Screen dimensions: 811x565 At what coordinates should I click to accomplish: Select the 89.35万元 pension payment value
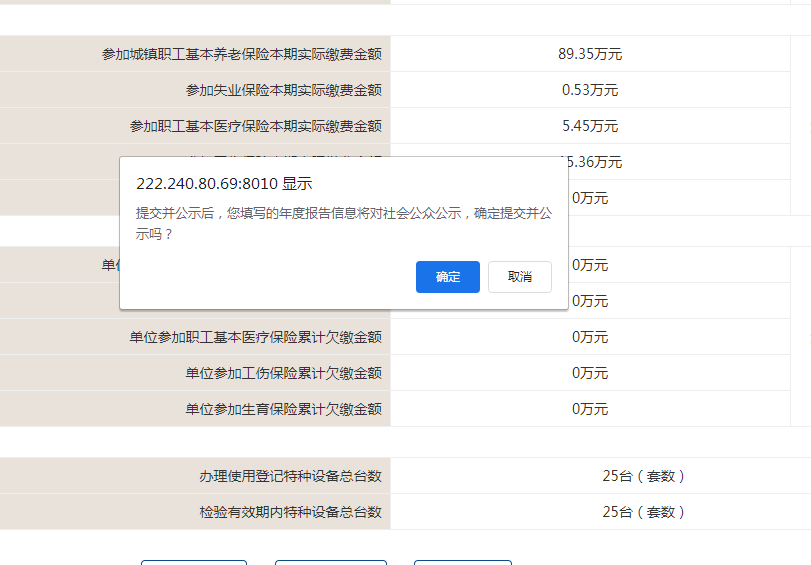coord(590,54)
